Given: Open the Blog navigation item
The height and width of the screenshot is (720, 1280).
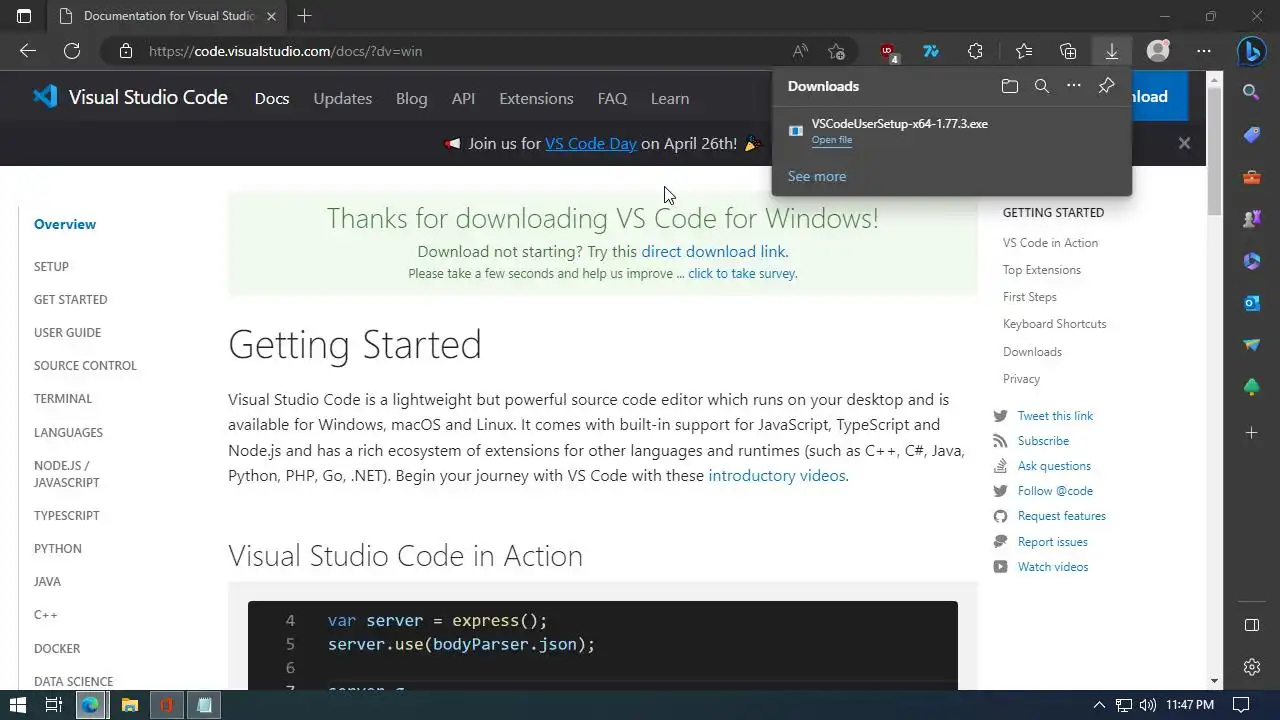Looking at the screenshot, I should 411,98.
